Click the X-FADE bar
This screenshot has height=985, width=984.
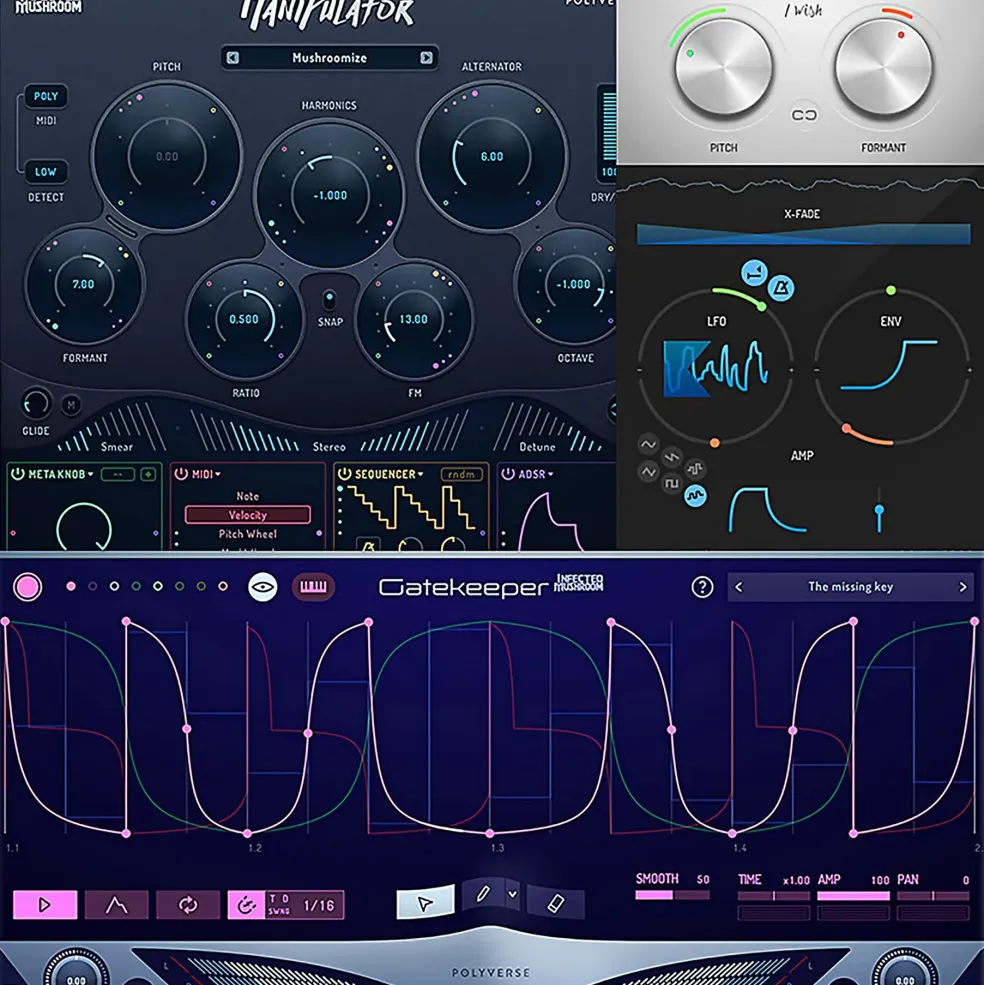(804, 234)
